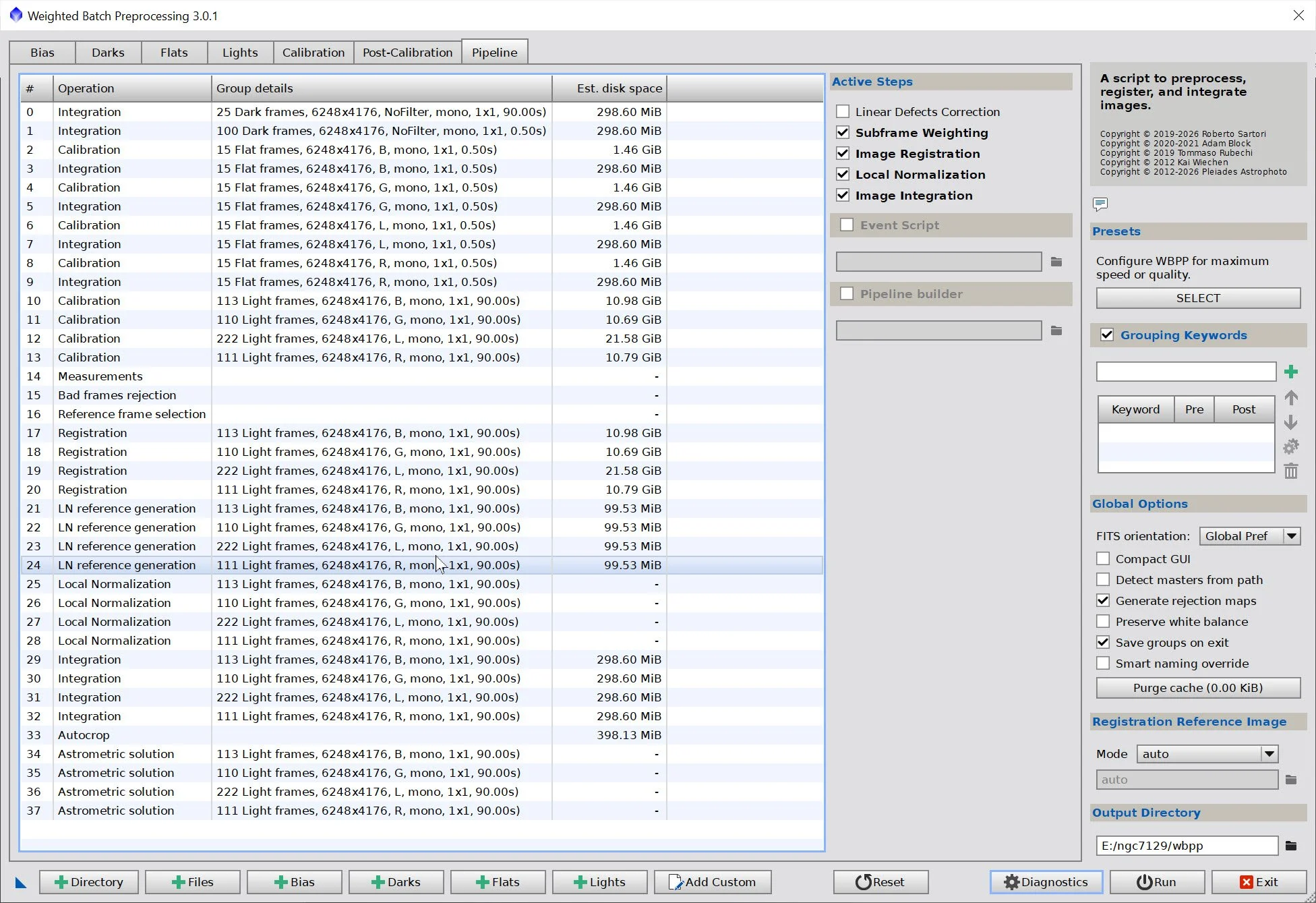Click the WBPP app icon in title bar
This screenshot has height=903, width=1316.
coord(16,15)
